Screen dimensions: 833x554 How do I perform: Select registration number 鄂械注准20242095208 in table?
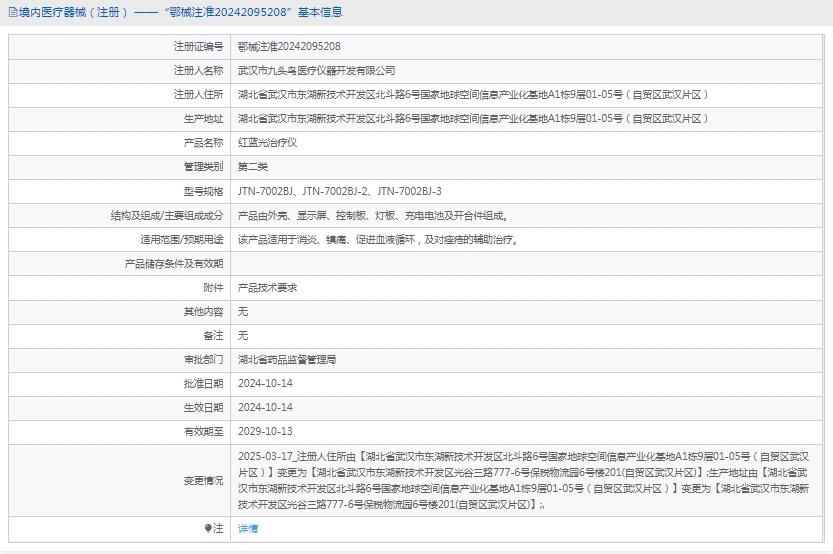pos(288,46)
